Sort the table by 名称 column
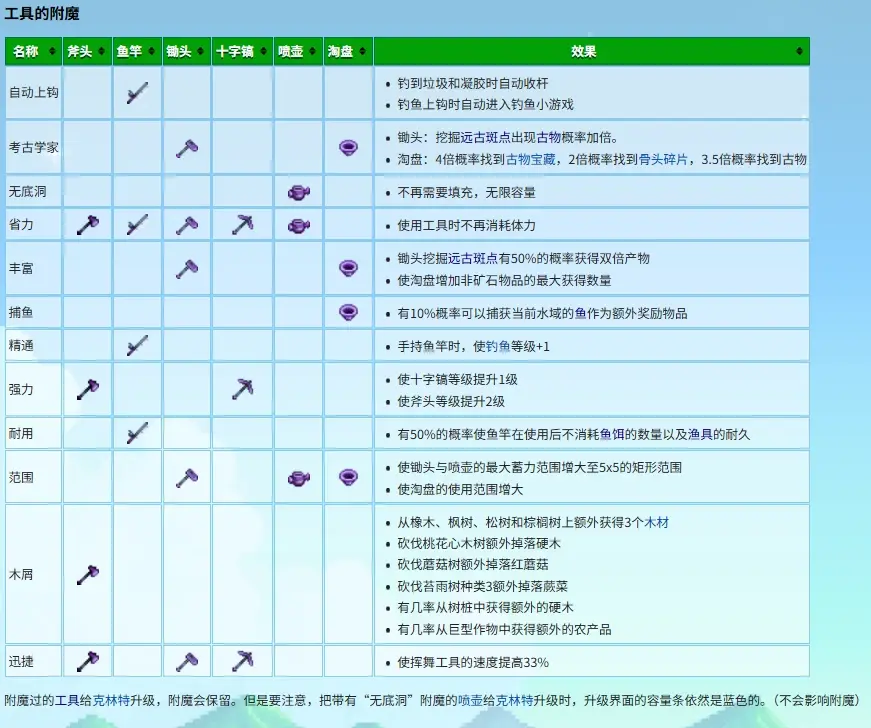Viewport: 871px width, 728px height. (32, 51)
